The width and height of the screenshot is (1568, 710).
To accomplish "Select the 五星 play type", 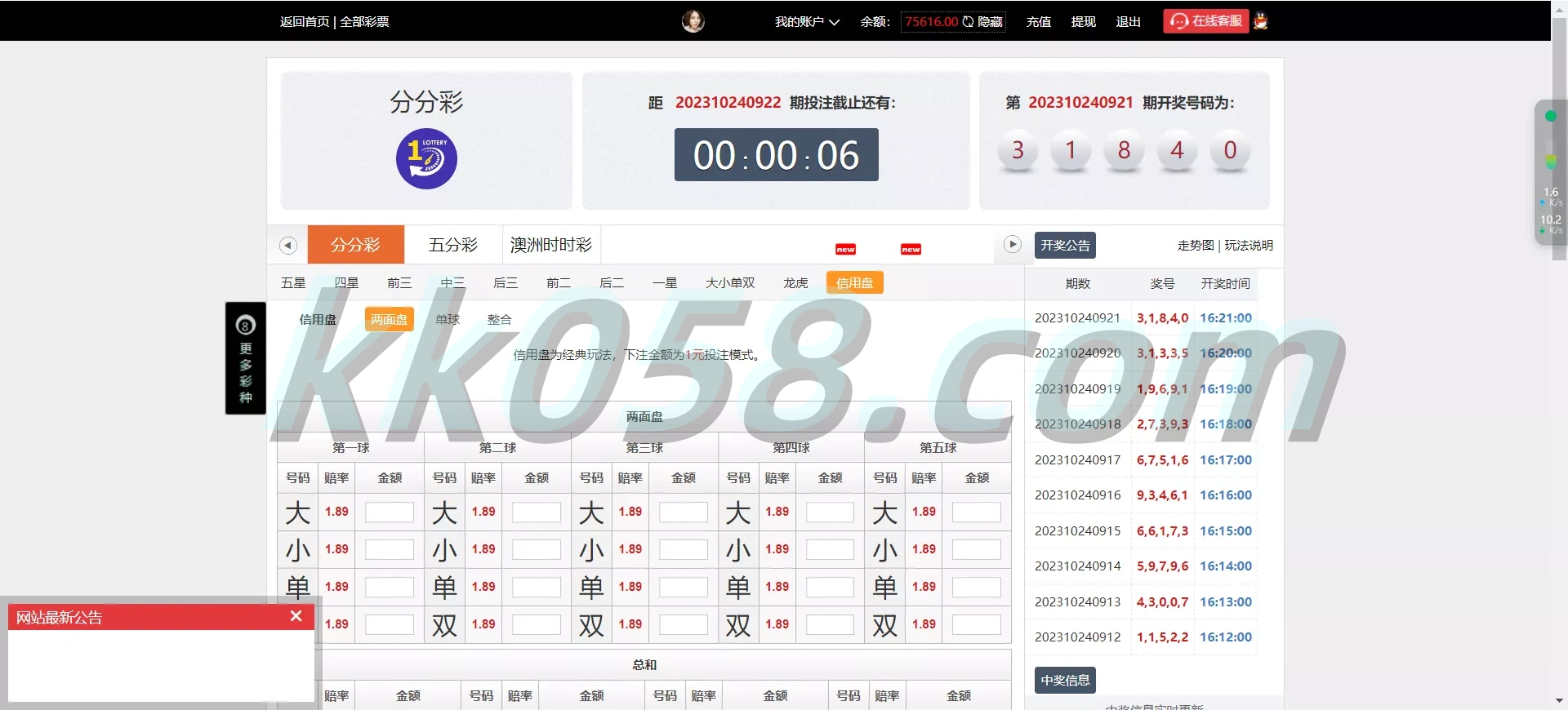I will 293,282.
